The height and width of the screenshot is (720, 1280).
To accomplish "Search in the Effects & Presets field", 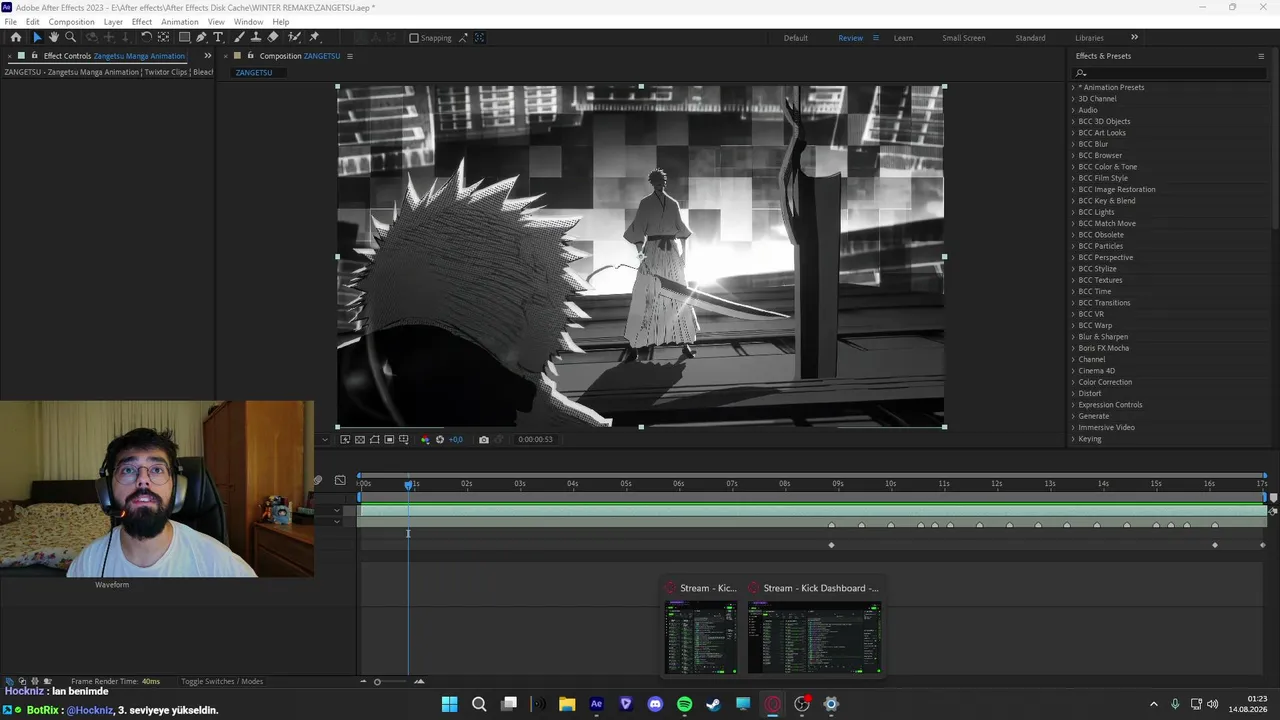I will [1169, 73].
